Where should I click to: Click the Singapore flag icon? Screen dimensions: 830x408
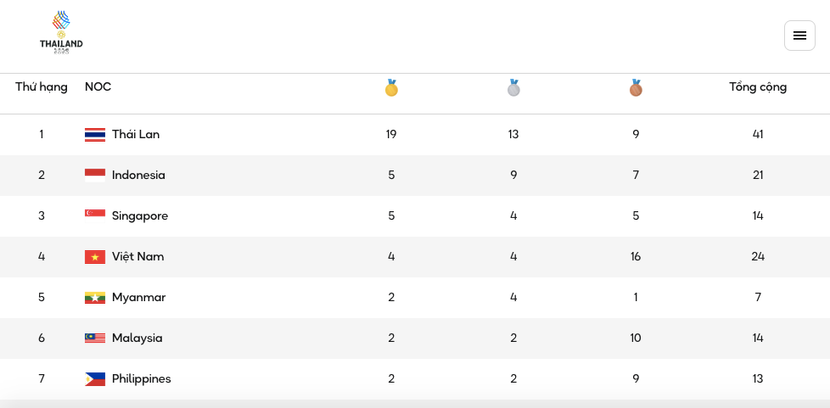(95, 216)
